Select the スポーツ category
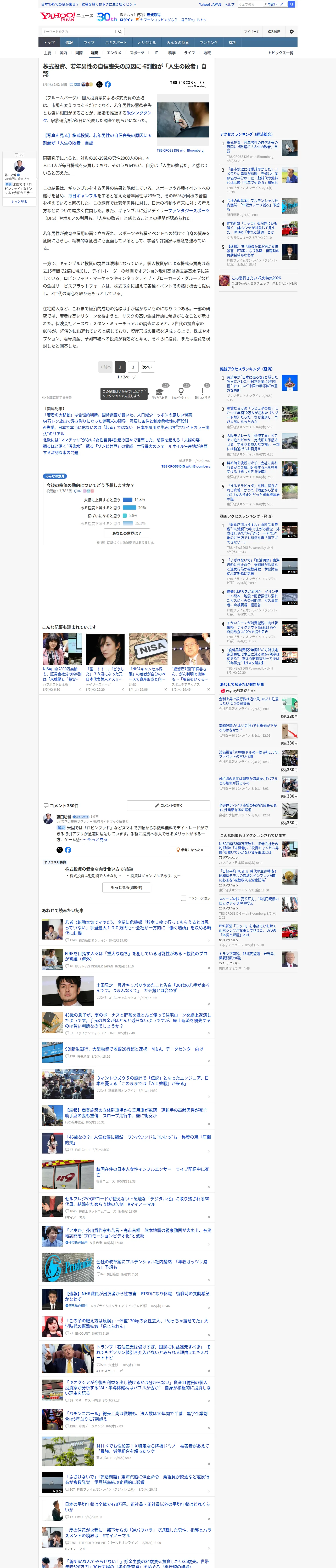336x1568 pixels. coord(137,53)
